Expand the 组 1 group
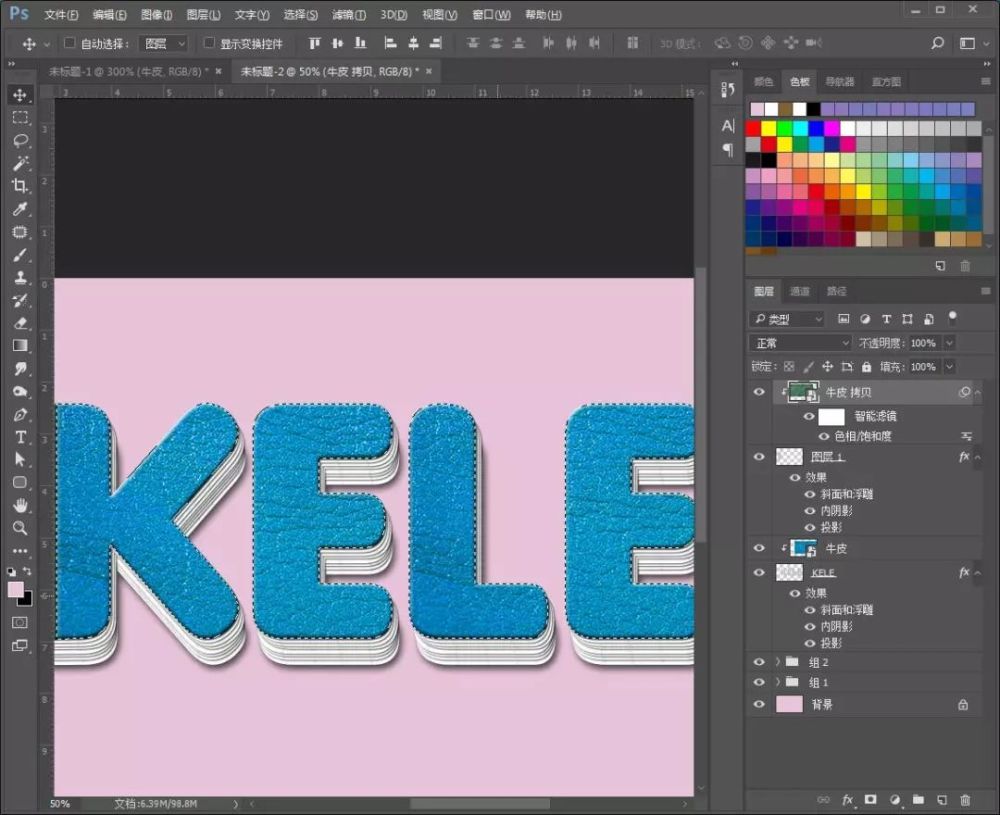The height and width of the screenshot is (815, 1000). [x=777, y=682]
